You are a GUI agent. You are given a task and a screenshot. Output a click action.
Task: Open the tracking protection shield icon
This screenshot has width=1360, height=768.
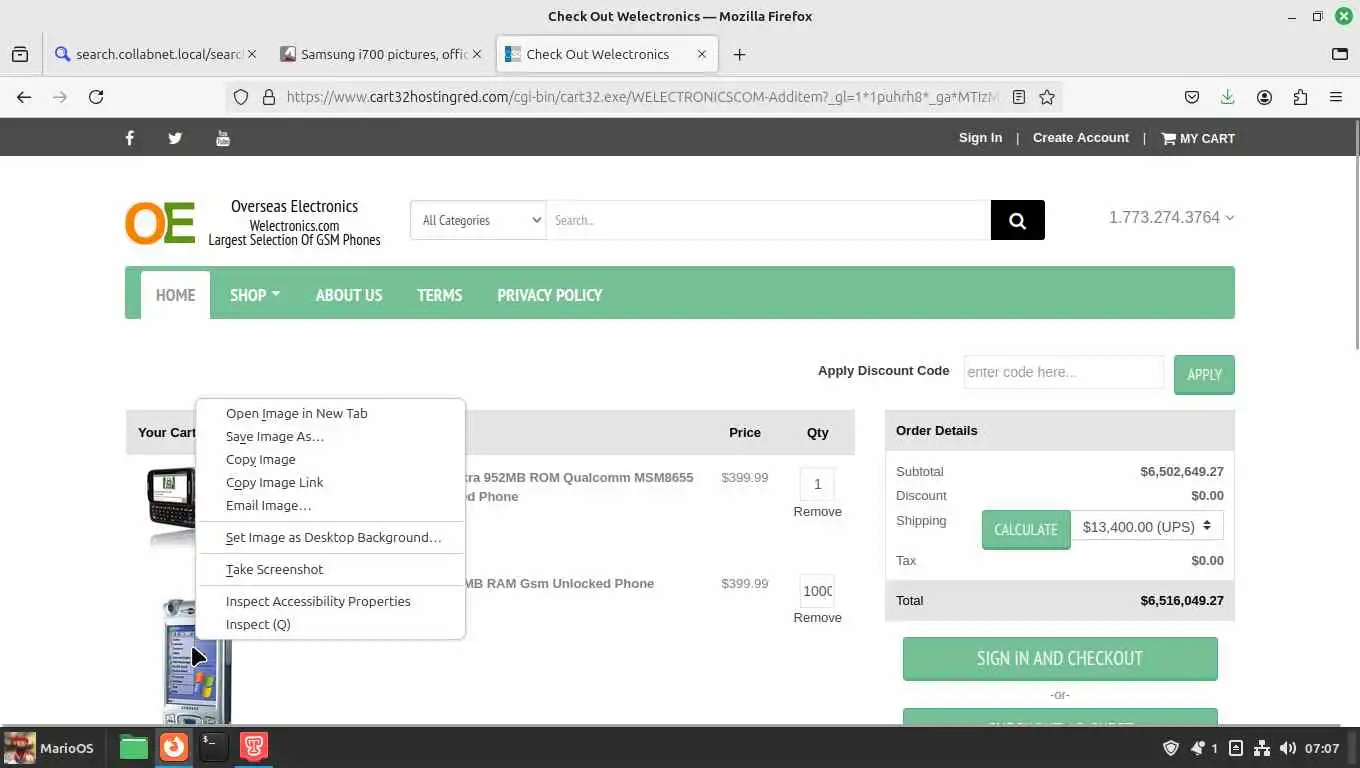tap(241, 97)
